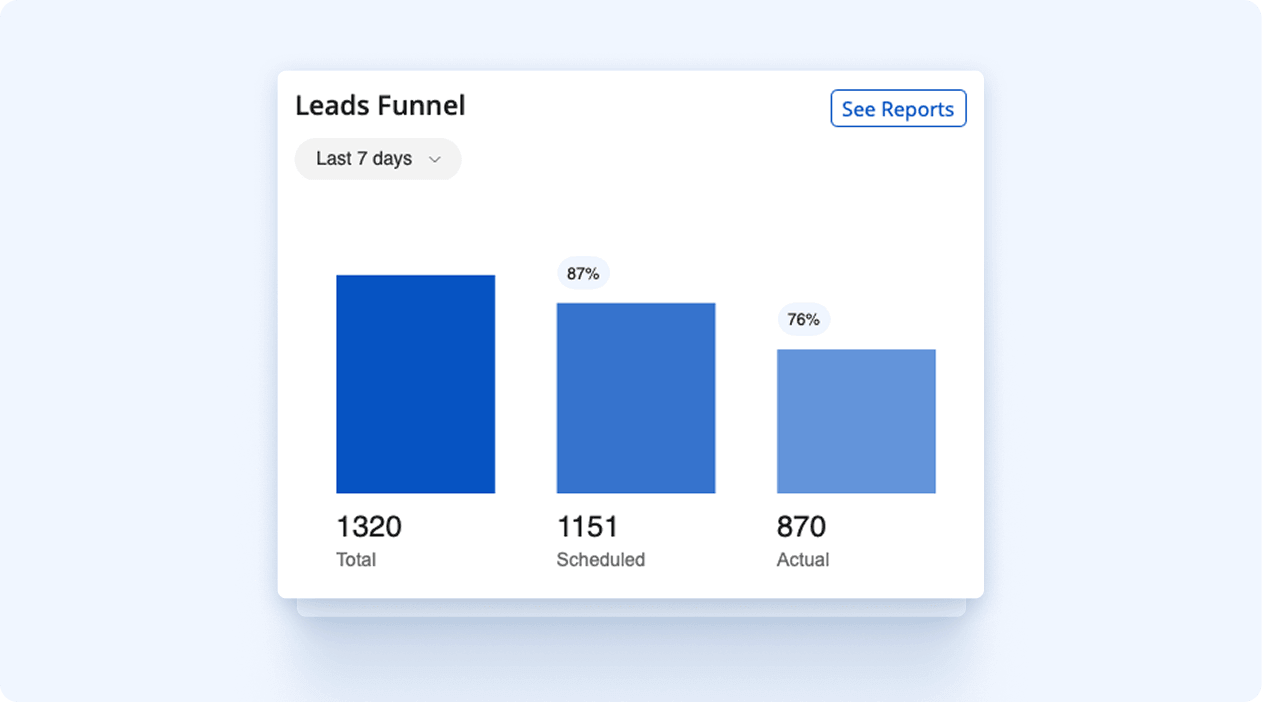Image resolution: width=1262 pixels, height=702 pixels.
Task: Click the percent sign in the 87% badge
Action: point(593,273)
